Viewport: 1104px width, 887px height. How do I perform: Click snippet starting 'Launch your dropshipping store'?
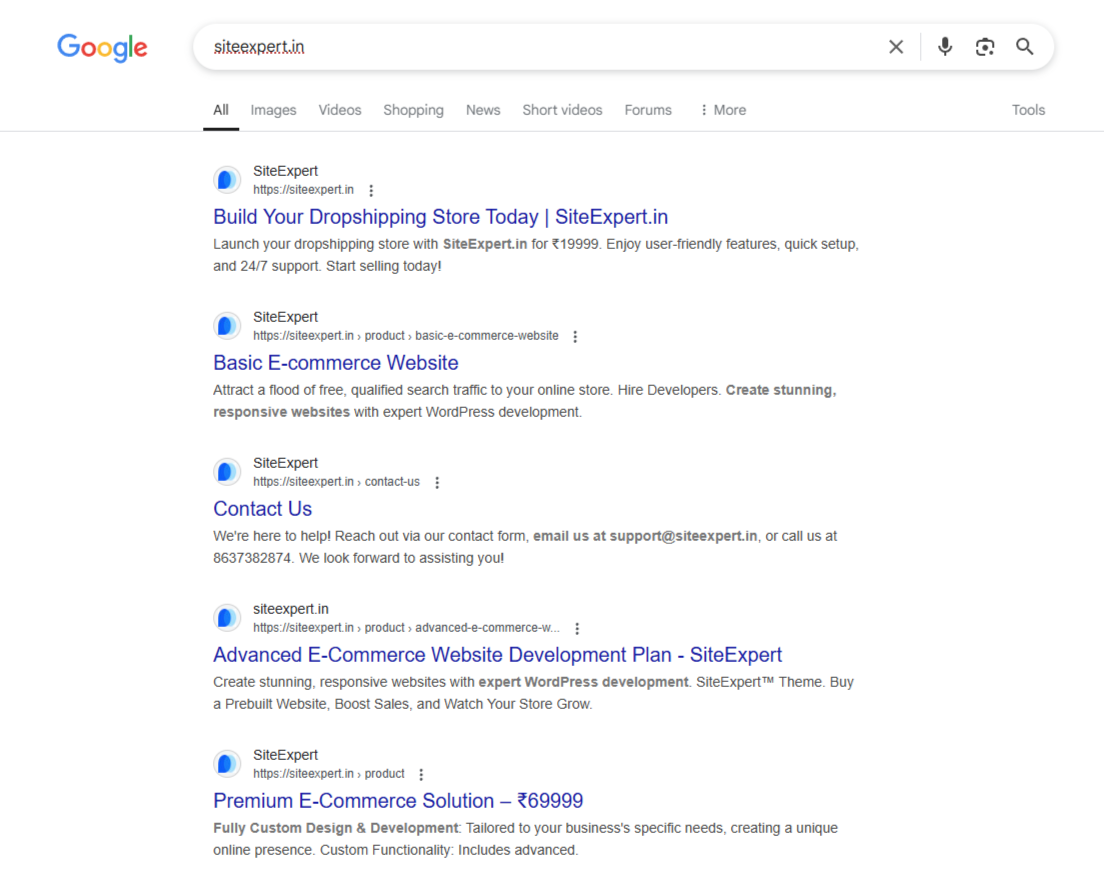tap(536, 255)
